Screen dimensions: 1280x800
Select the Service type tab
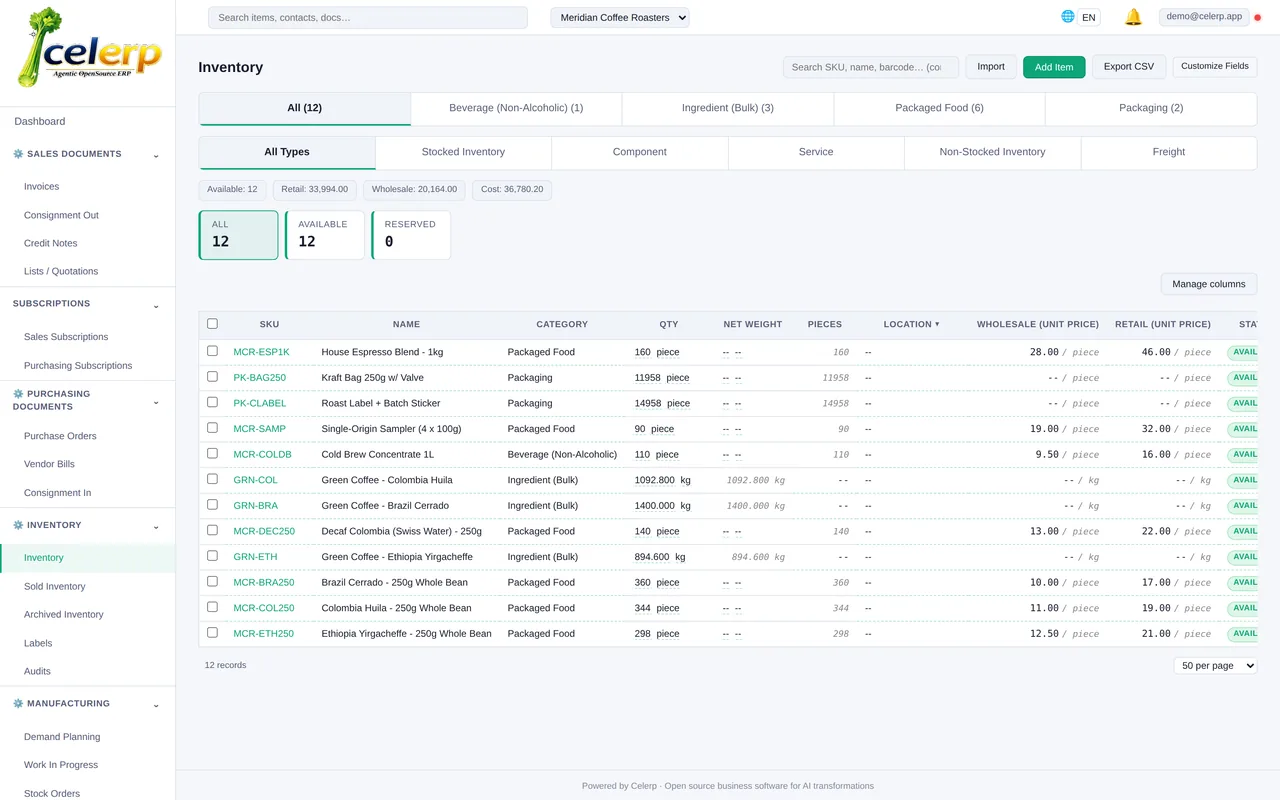(816, 152)
